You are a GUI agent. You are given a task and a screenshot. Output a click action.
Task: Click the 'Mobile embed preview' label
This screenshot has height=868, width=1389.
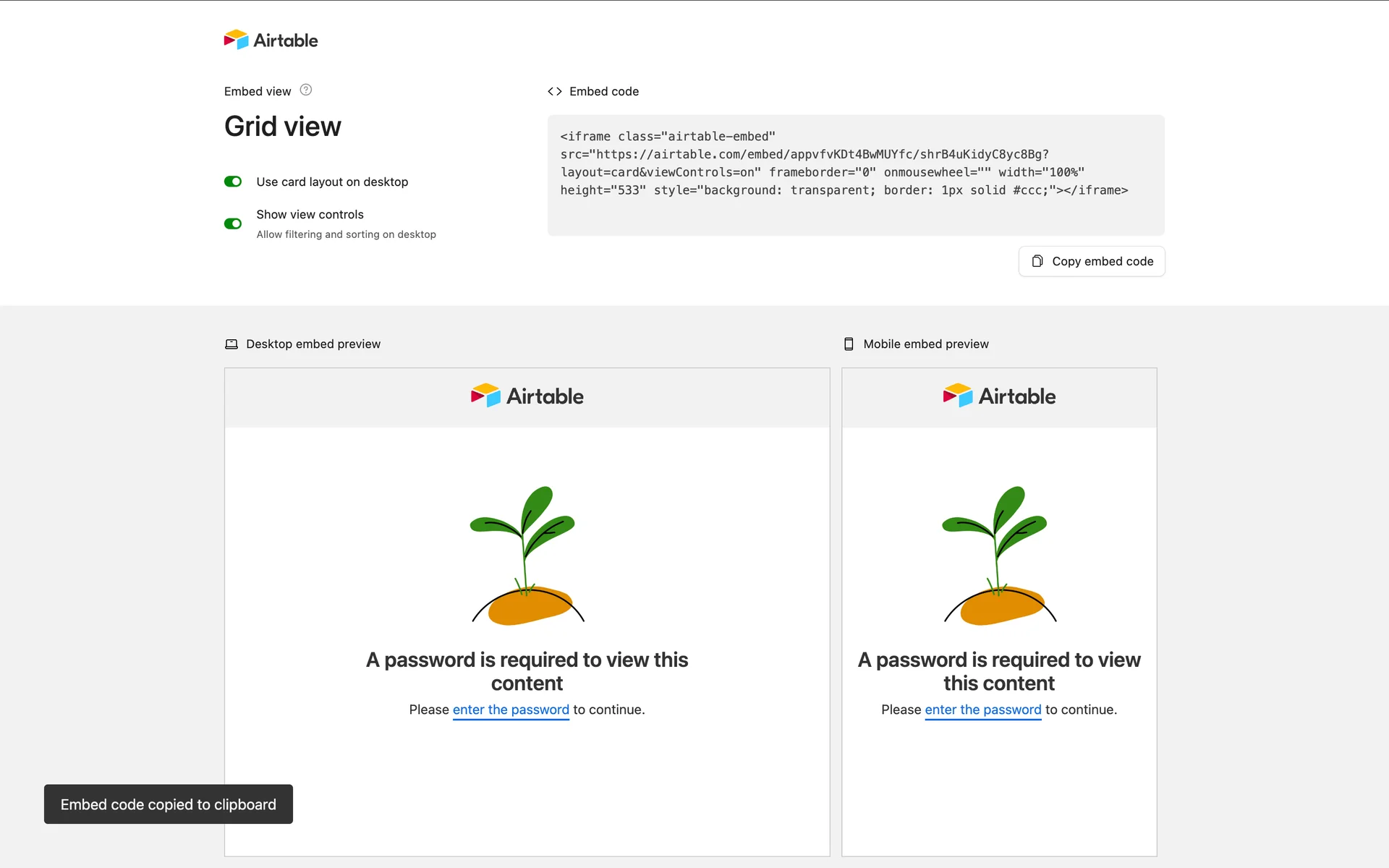click(x=926, y=344)
